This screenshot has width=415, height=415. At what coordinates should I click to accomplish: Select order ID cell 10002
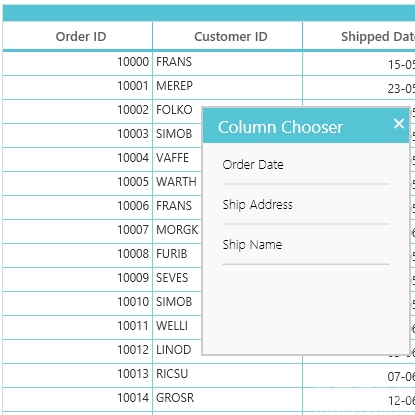coord(78,111)
